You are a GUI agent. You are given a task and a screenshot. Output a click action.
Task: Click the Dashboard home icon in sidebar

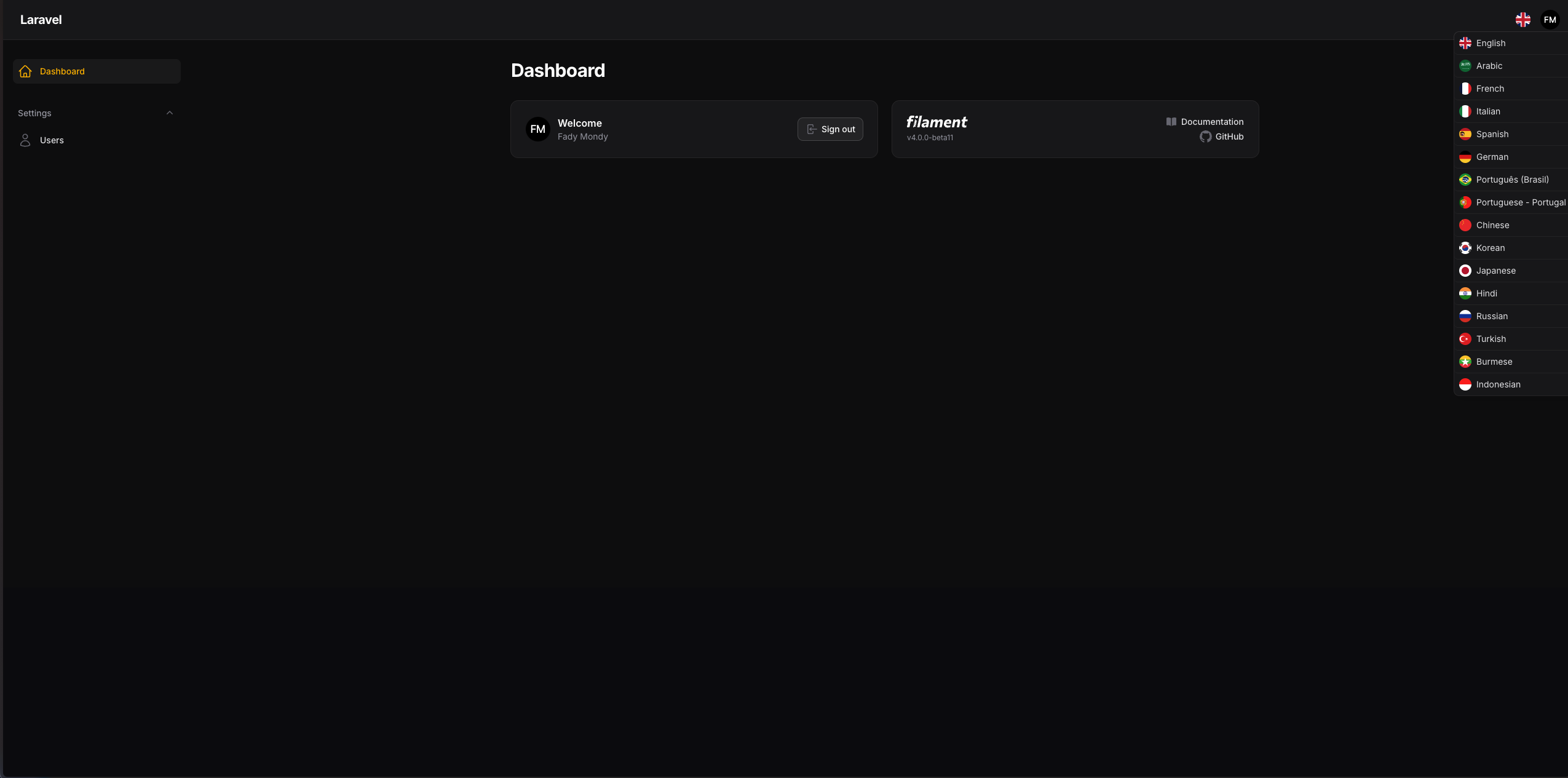(x=25, y=71)
